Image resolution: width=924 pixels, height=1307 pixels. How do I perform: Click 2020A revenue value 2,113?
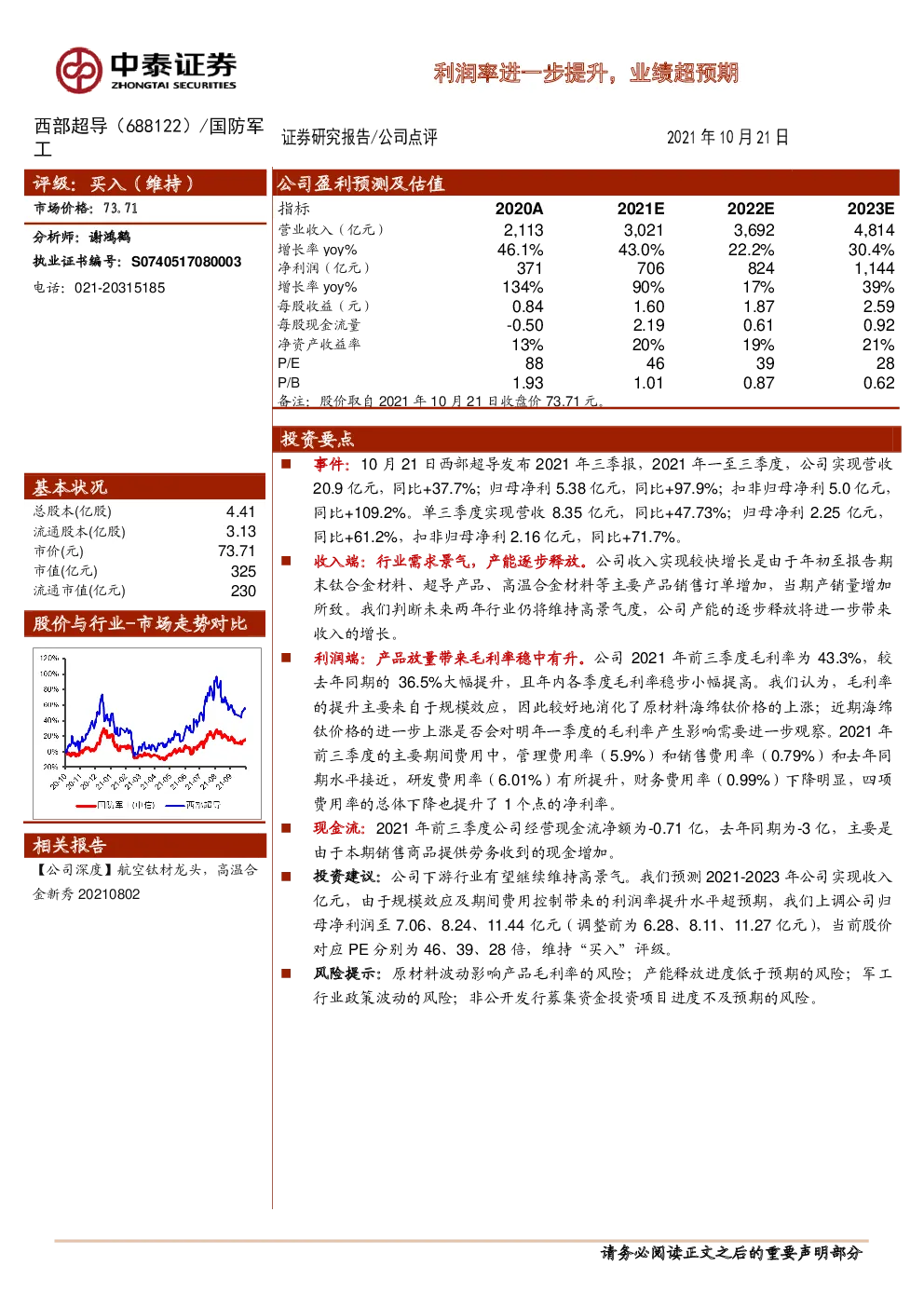point(523,230)
